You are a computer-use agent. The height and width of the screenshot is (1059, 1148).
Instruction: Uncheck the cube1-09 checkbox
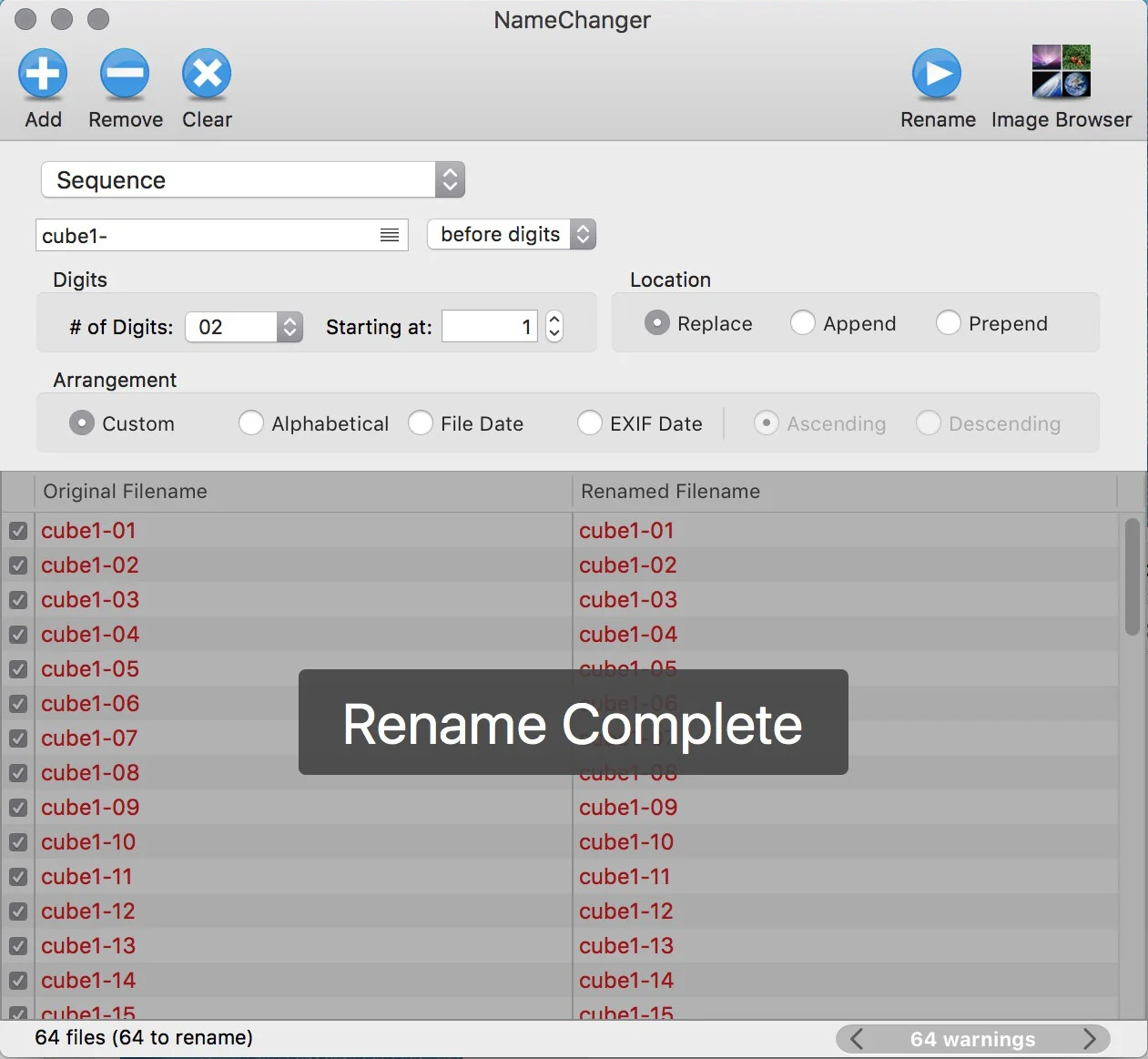tap(18, 808)
